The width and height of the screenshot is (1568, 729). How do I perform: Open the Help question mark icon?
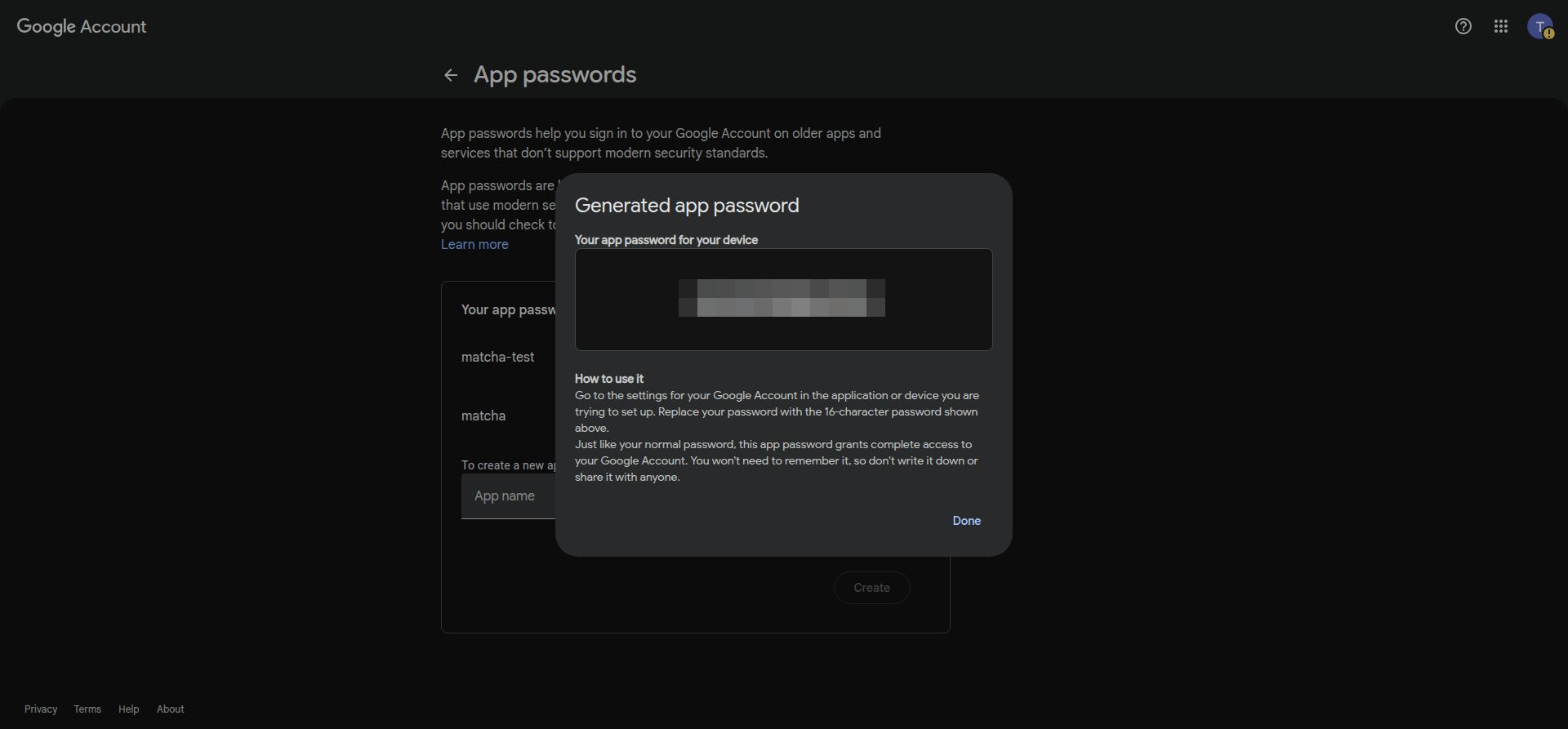point(1462,26)
